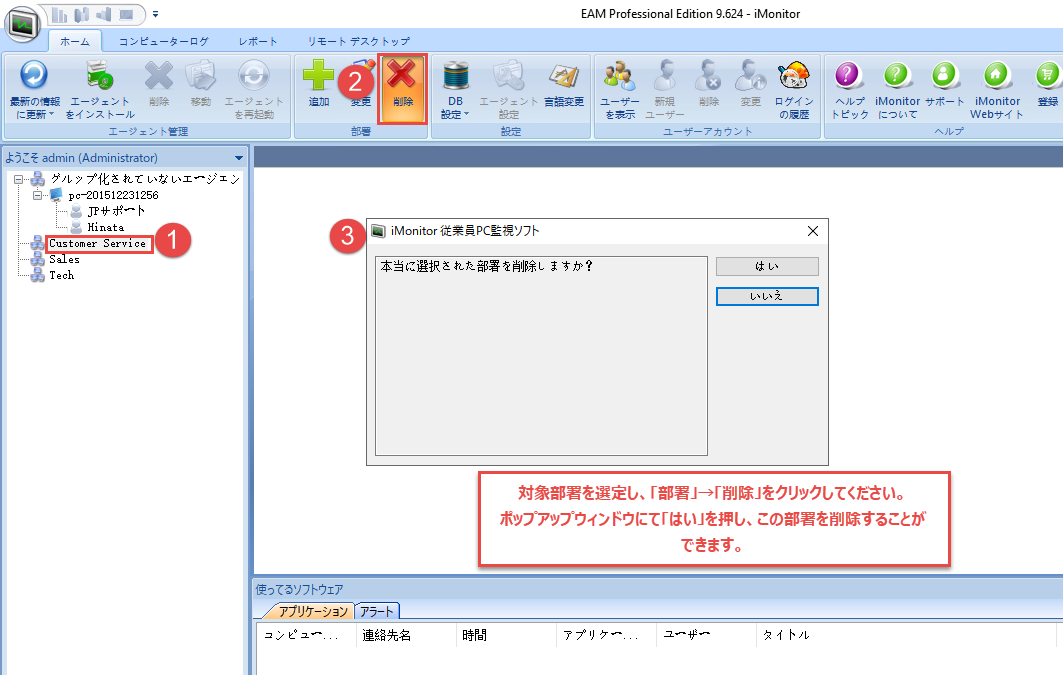
Task: Click the アプリケー... column header
Action: pyautogui.click(x=606, y=635)
